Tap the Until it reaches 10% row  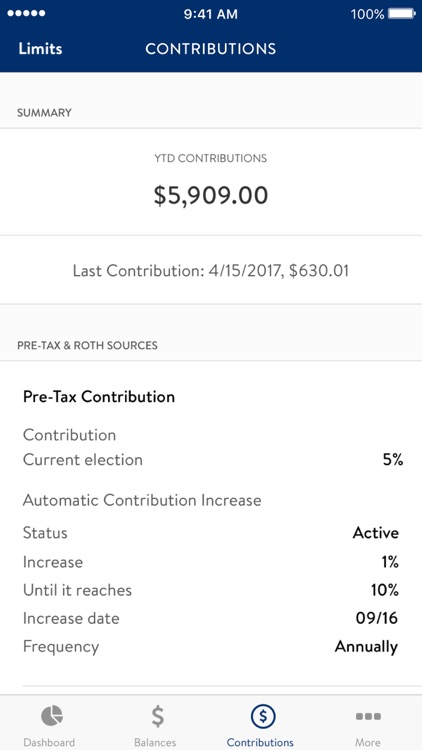(211, 590)
